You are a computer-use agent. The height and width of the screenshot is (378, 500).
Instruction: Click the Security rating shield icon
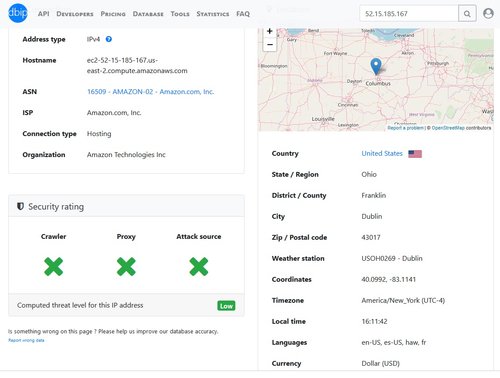pos(20,206)
